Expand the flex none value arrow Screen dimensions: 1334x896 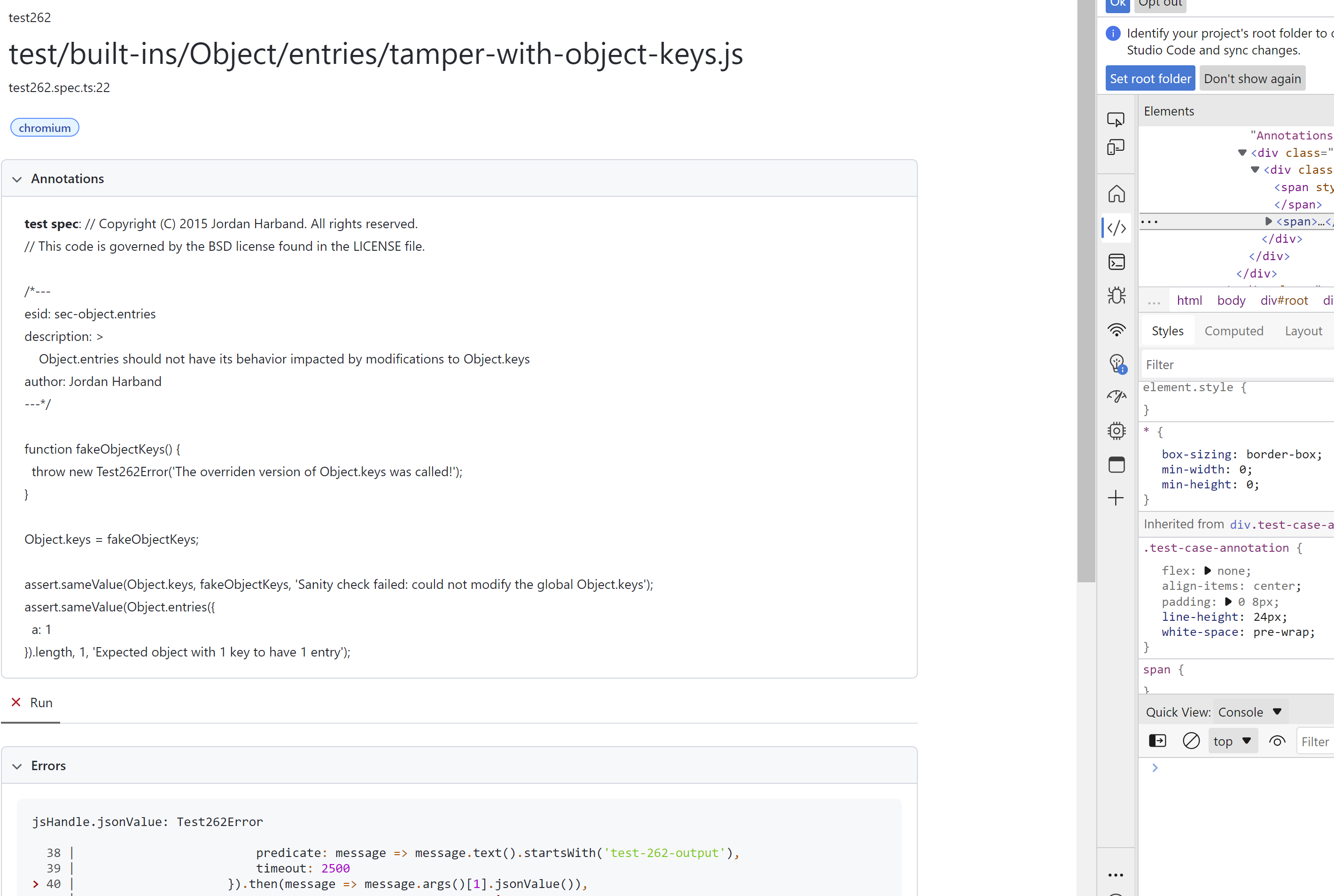tap(1208, 570)
